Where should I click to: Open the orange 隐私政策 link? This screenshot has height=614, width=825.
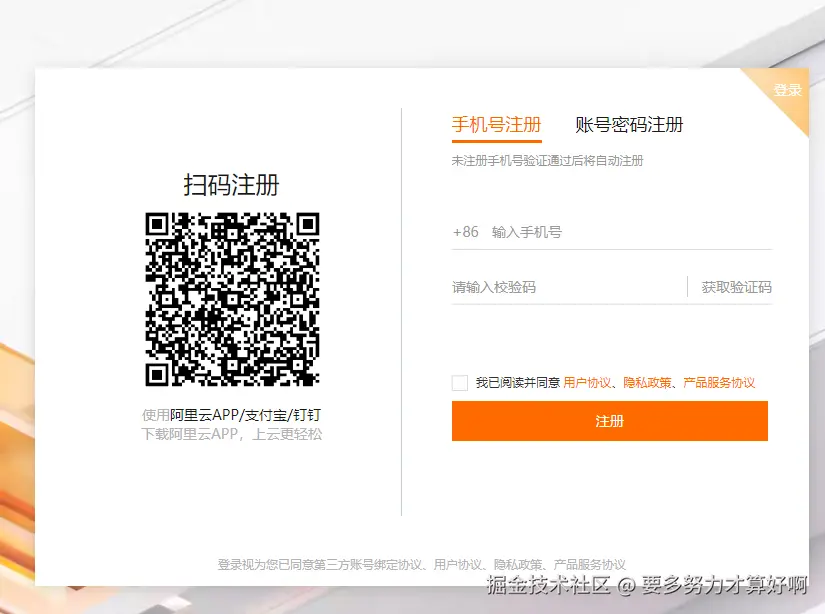click(647, 383)
